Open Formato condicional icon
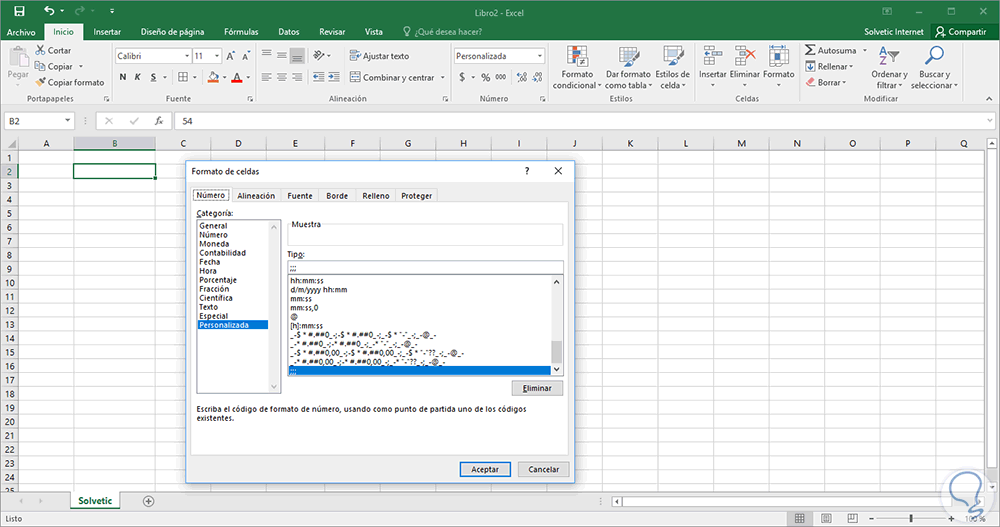 click(x=576, y=56)
